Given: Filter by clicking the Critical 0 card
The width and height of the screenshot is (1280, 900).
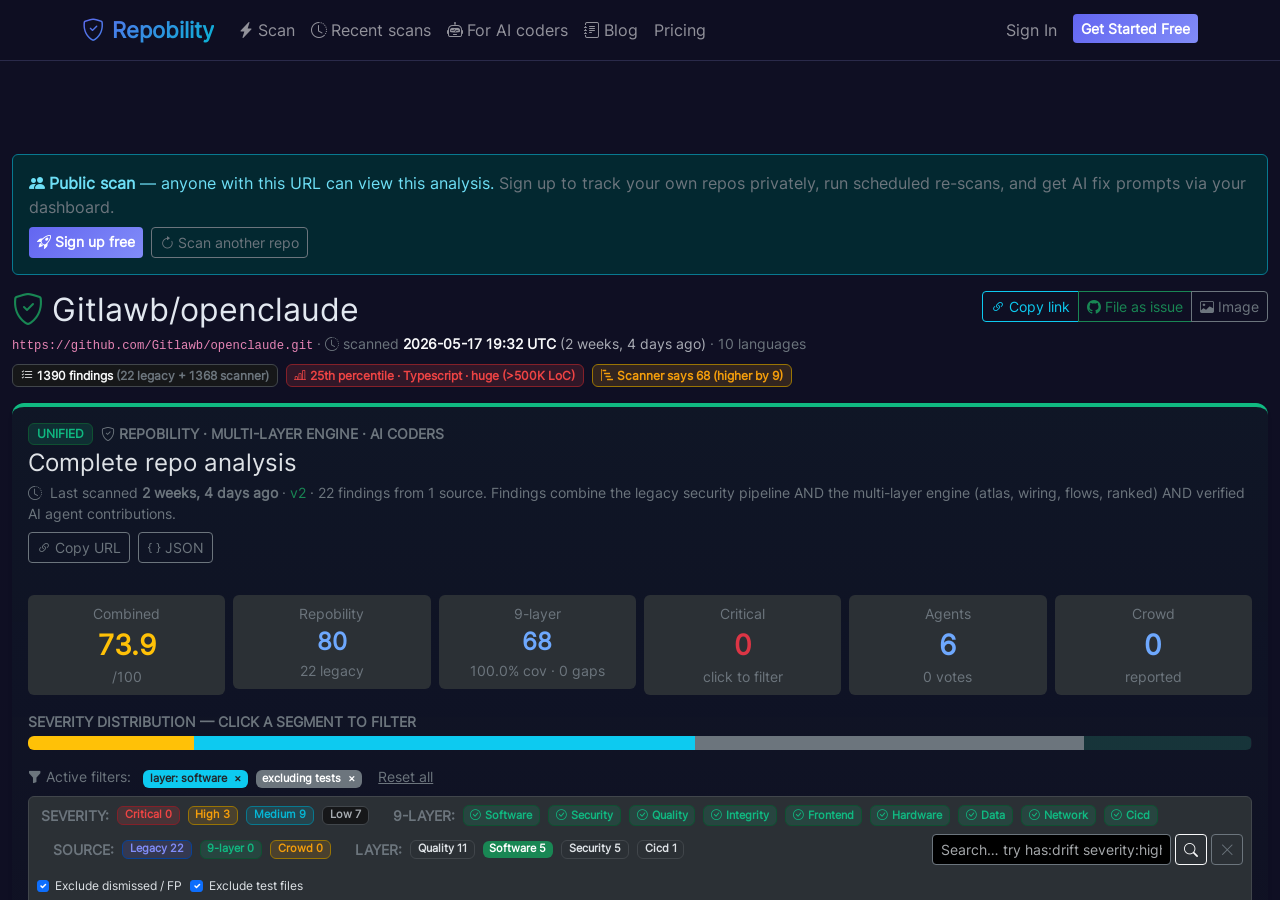Looking at the screenshot, I should coord(742,645).
